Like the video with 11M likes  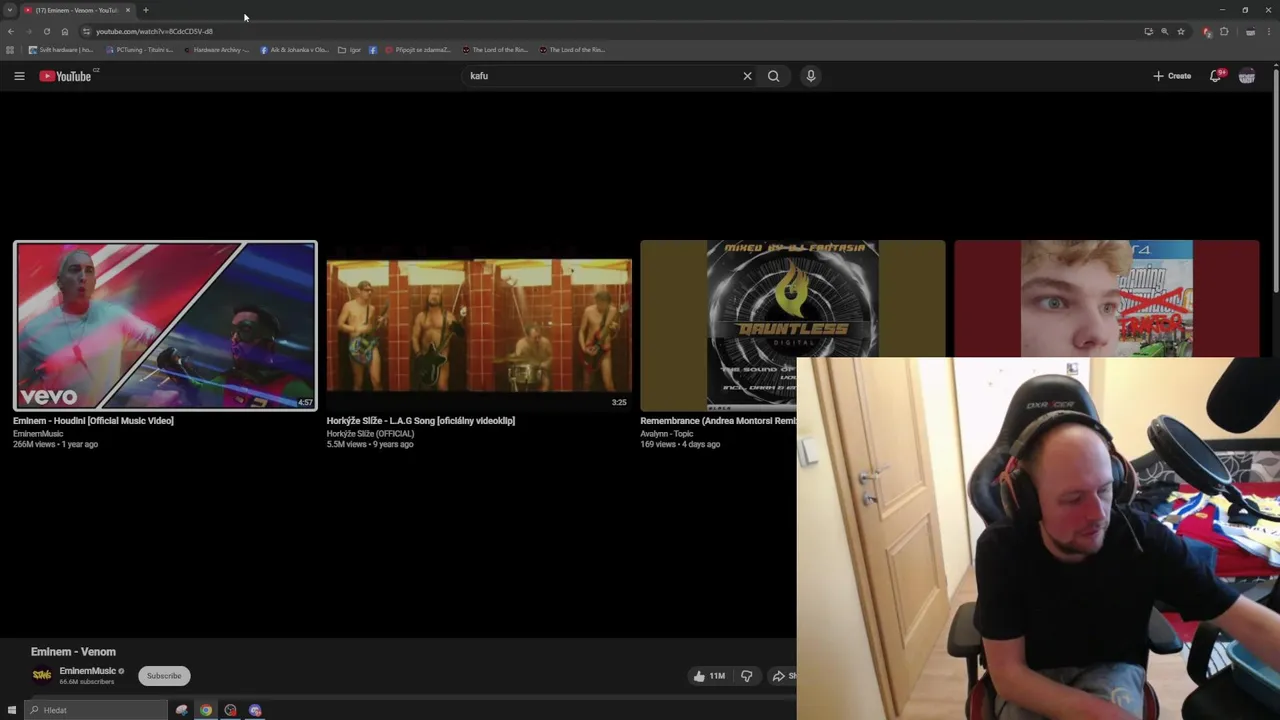709,676
